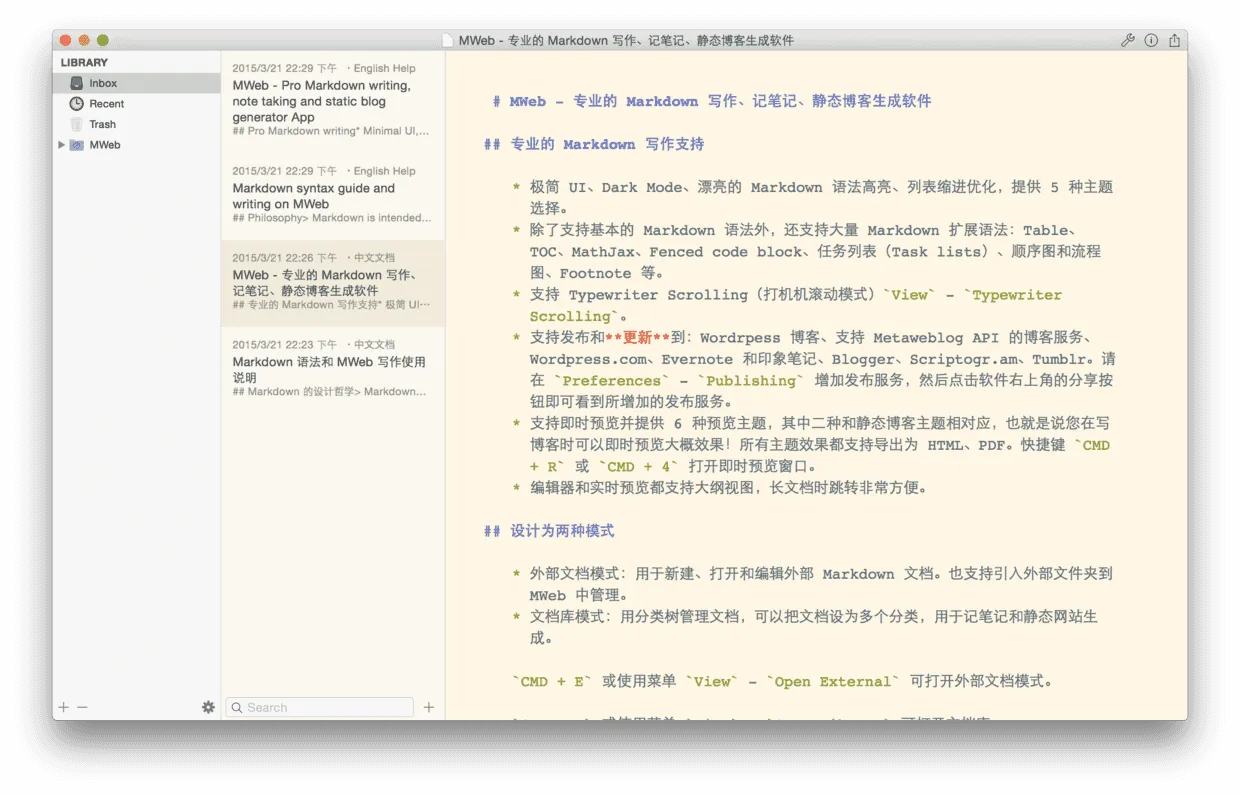Viewport: 1240px width, 795px height.
Task: Click the plus icon next to Search field
Action: 429,707
